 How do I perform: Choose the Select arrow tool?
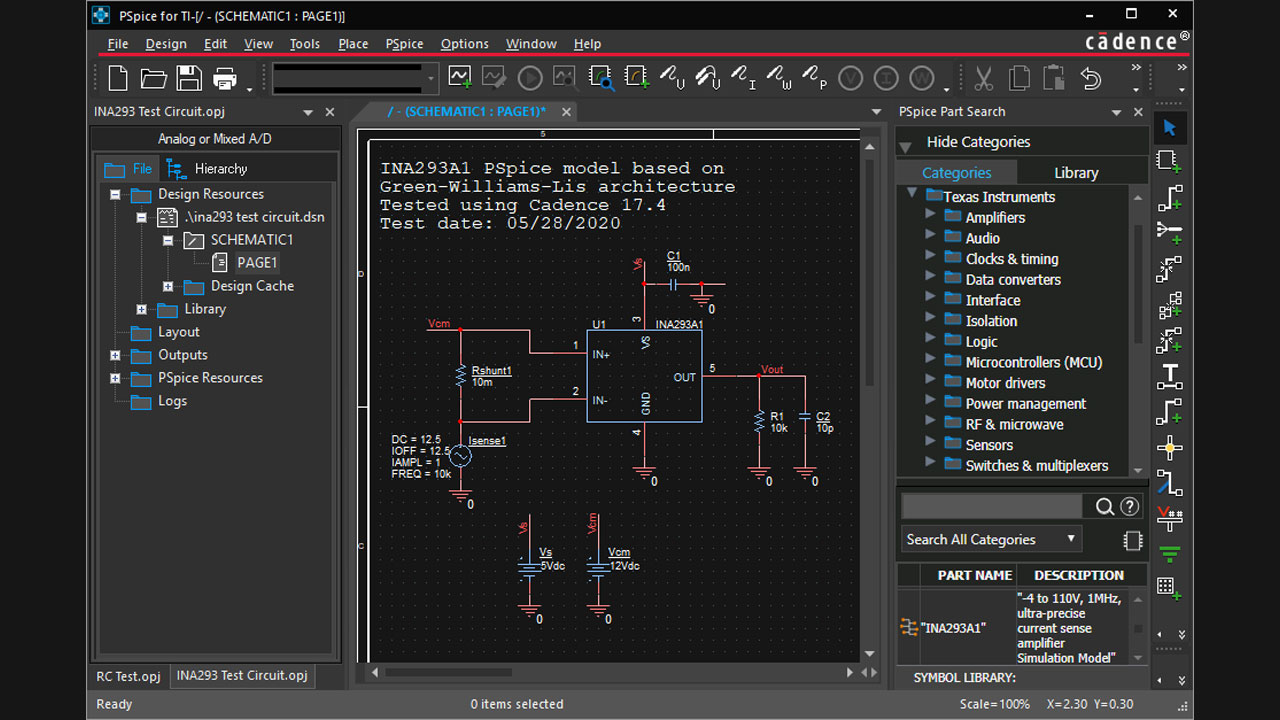[x=1169, y=128]
